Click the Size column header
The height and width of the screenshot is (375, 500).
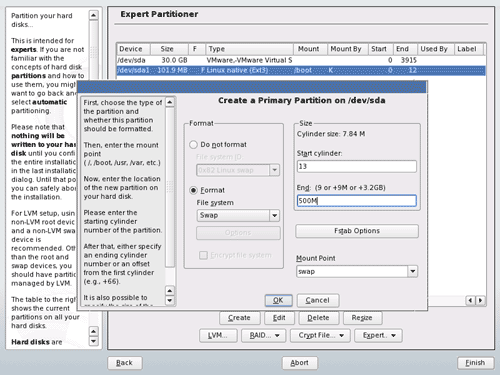tap(169, 49)
